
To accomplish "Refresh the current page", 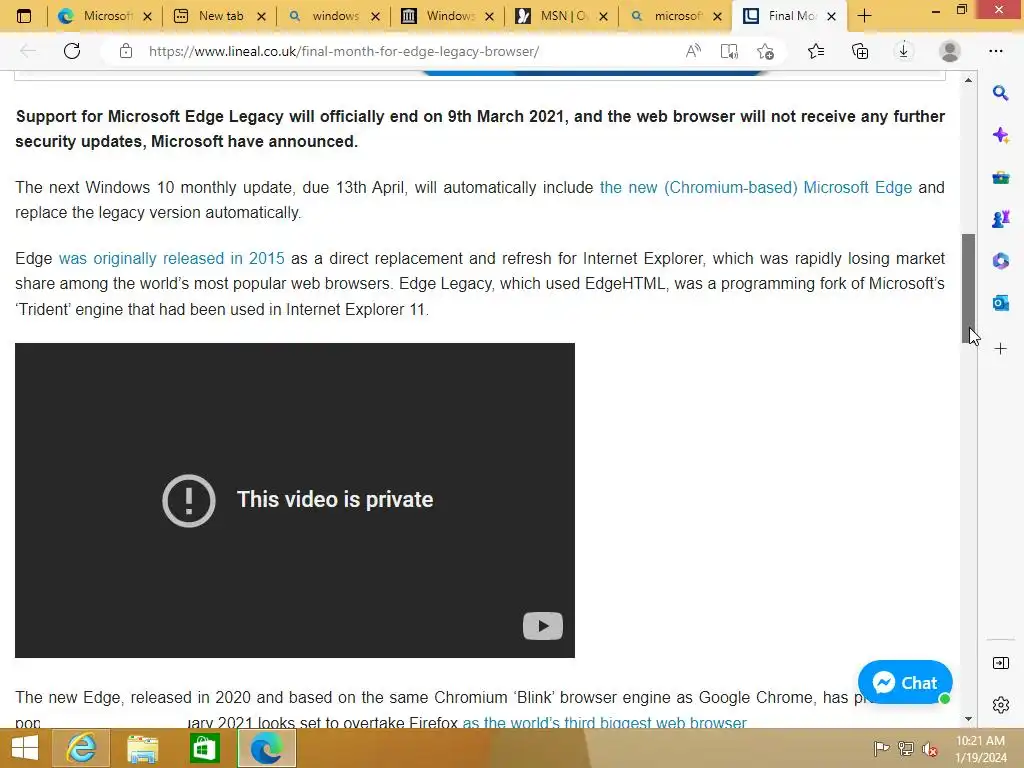I will tap(72, 51).
